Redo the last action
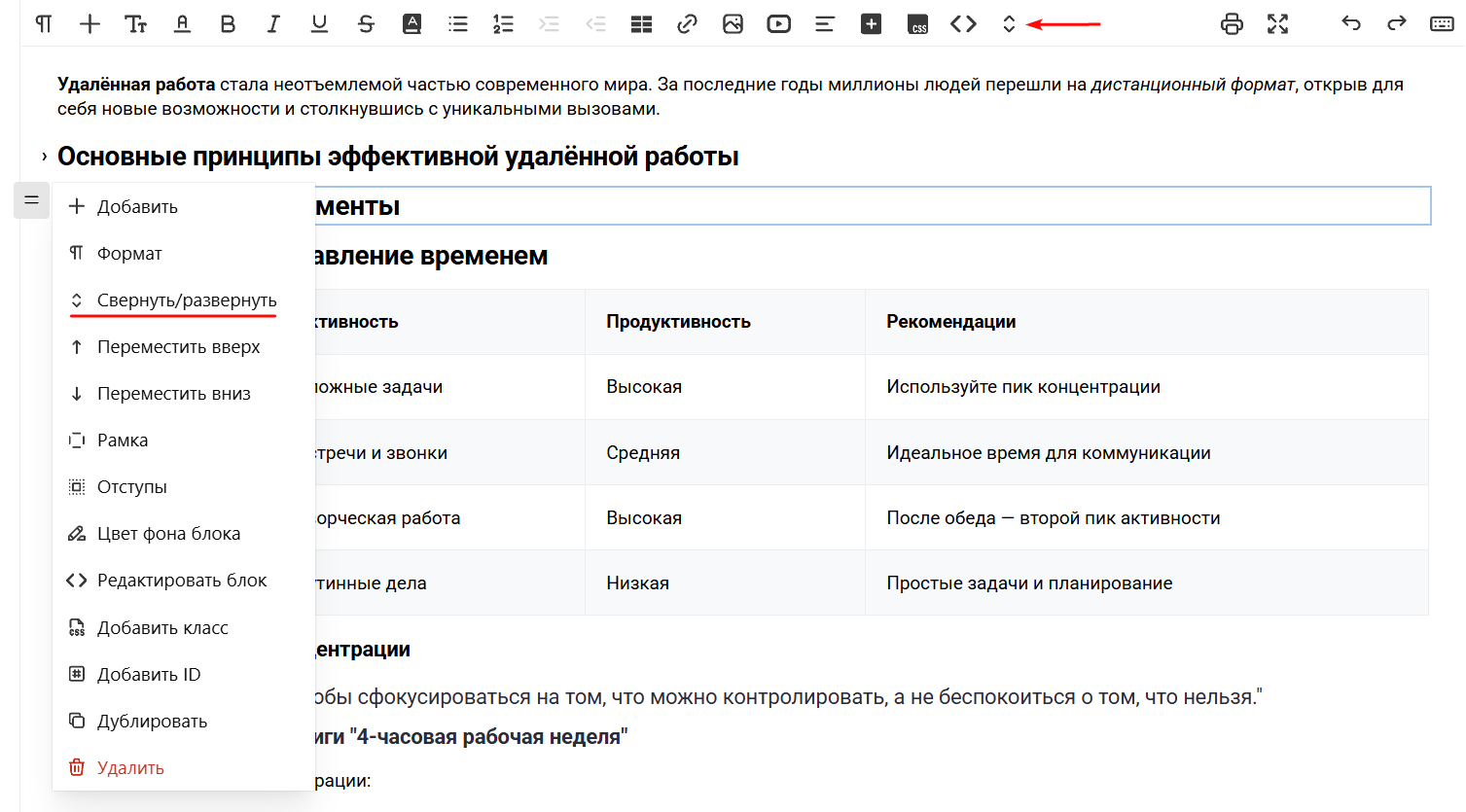The height and width of the screenshot is (812, 1466). pyautogui.click(x=1397, y=23)
